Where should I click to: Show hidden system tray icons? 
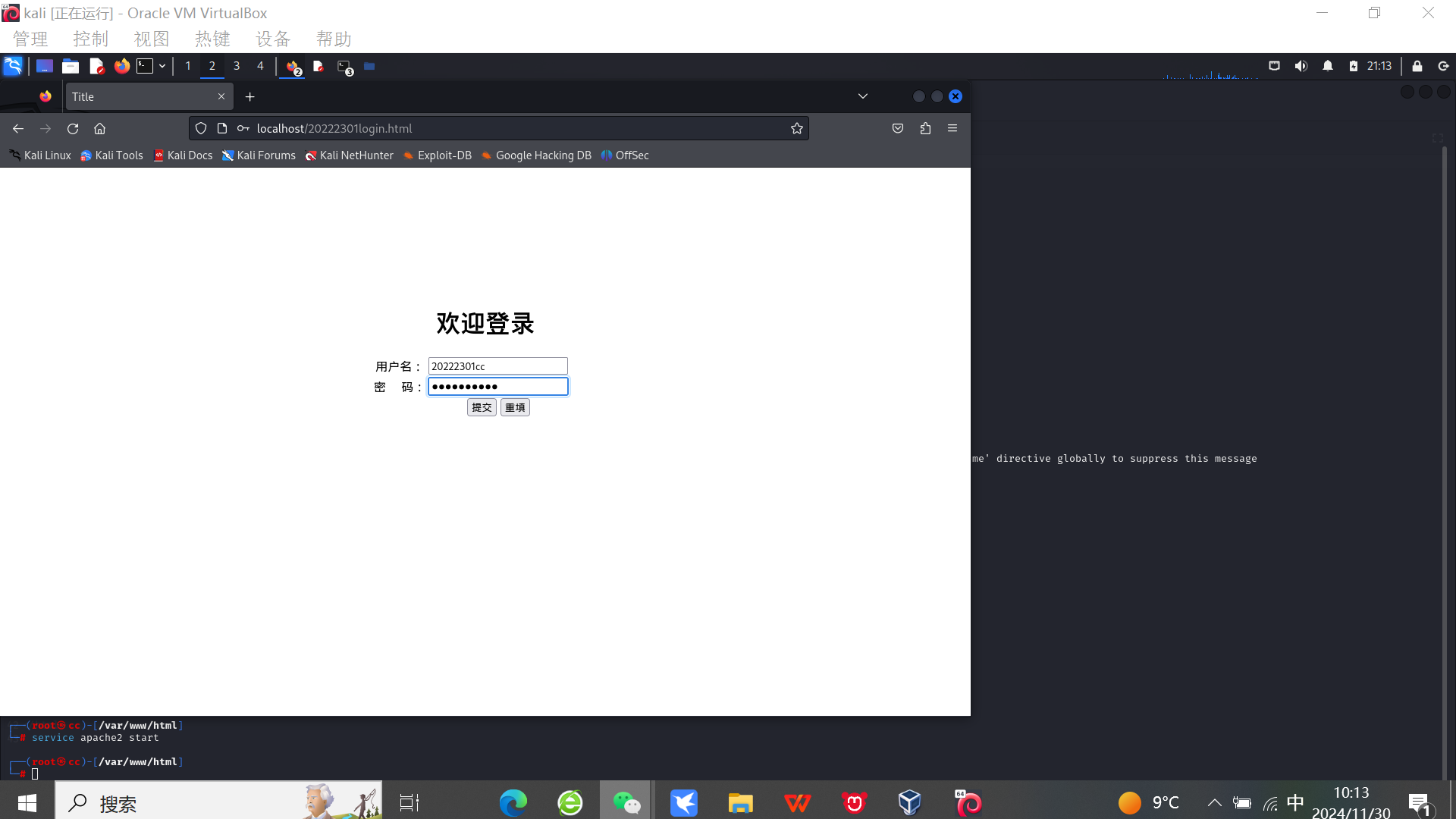click(1214, 802)
